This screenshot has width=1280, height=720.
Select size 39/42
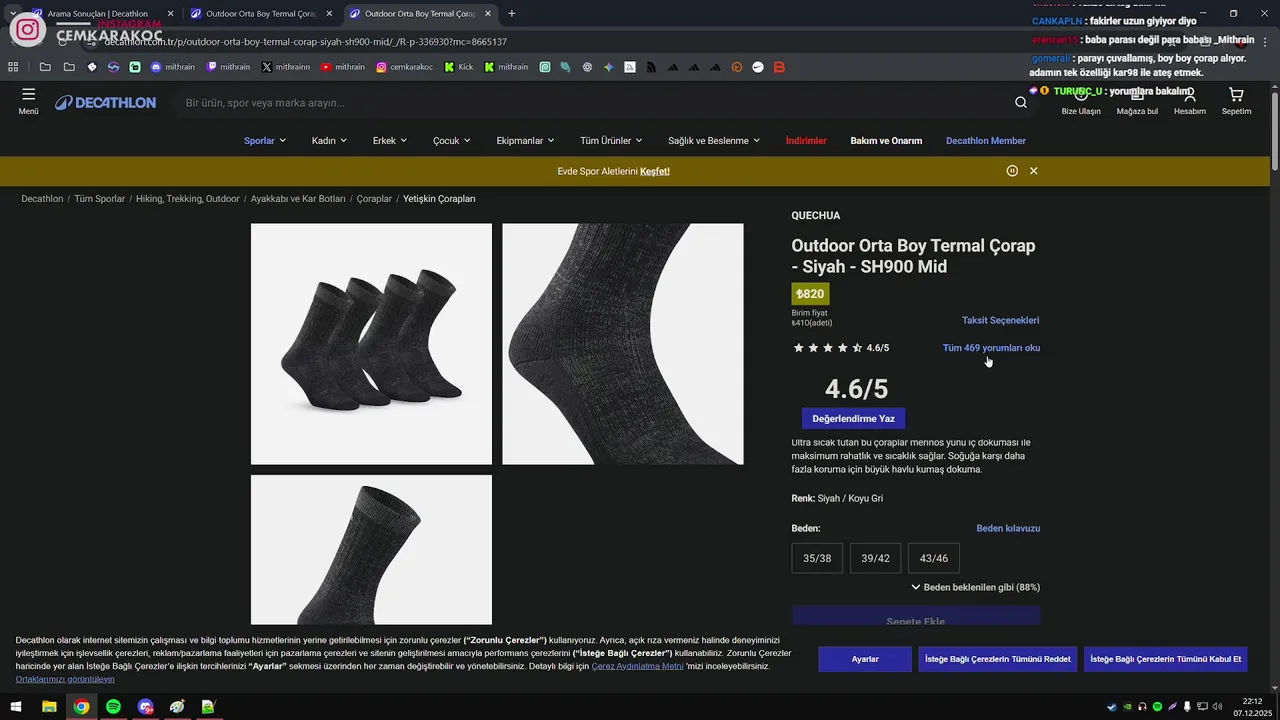(x=875, y=558)
